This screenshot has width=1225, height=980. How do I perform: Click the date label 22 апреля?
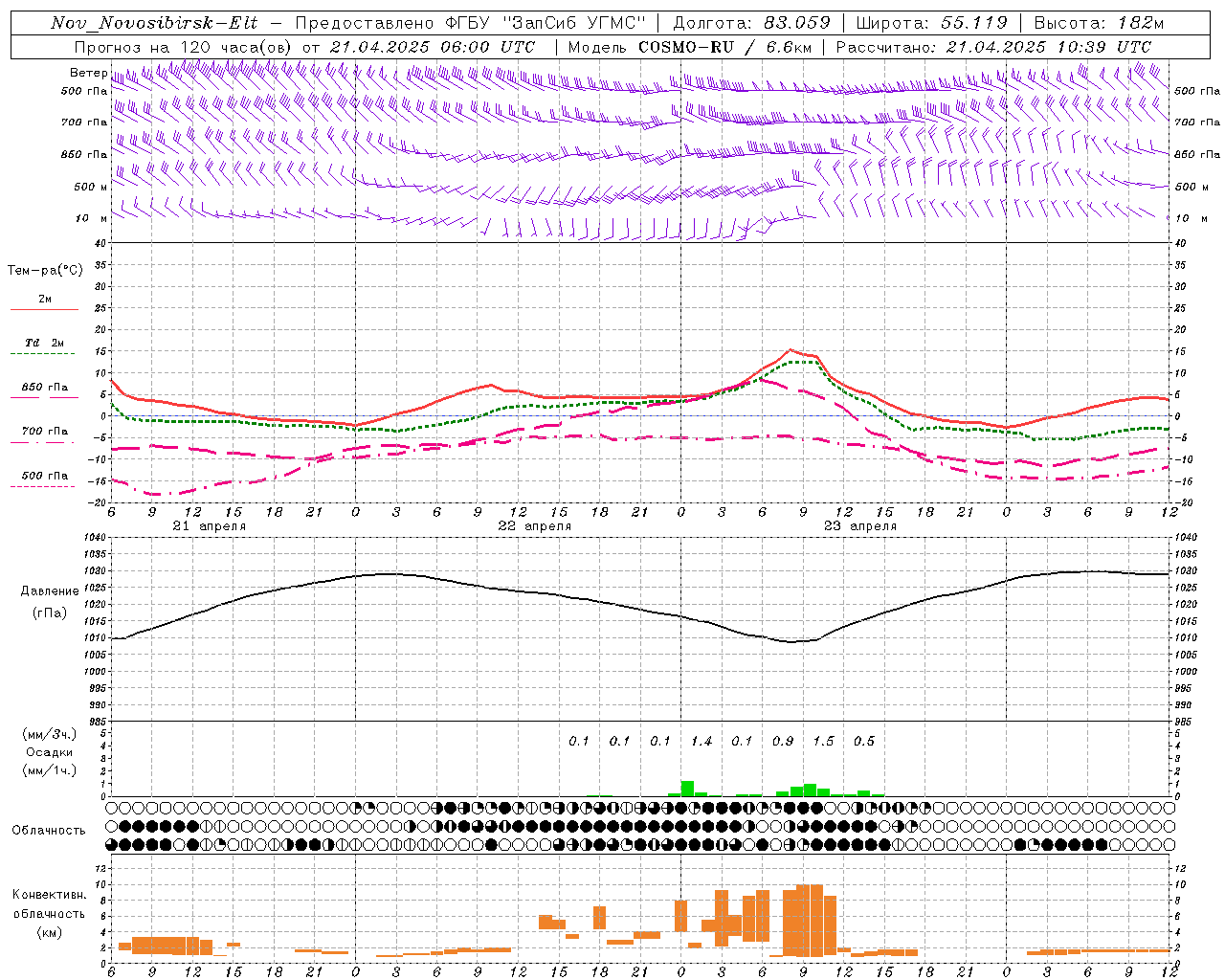point(534,526)
